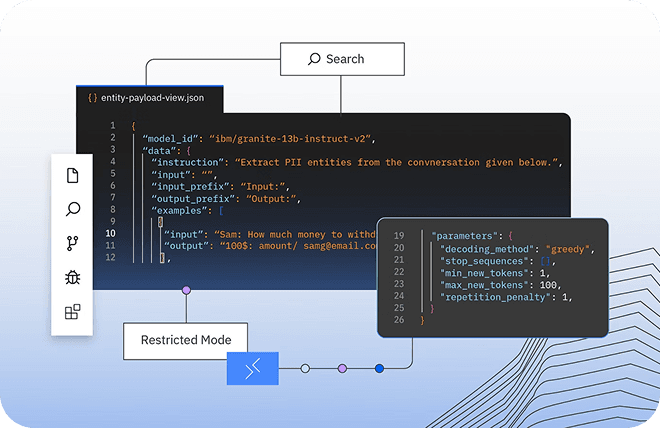The image size is (660, 428).
Task: Click the Restricted Mode label box
Action: tap(185, 341)
